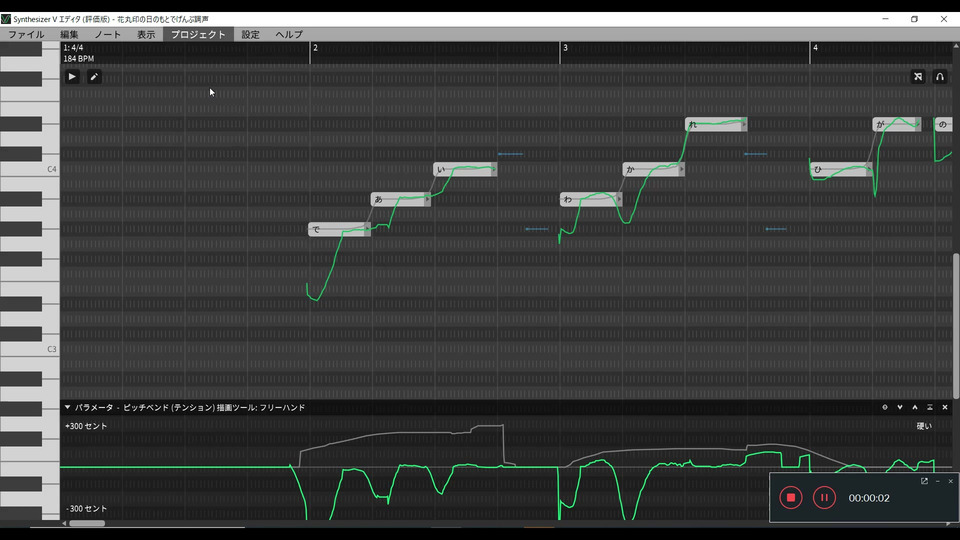The image size is (960, 540).
Task: Pause the screen recording
Action: click(x=824, y=498)
